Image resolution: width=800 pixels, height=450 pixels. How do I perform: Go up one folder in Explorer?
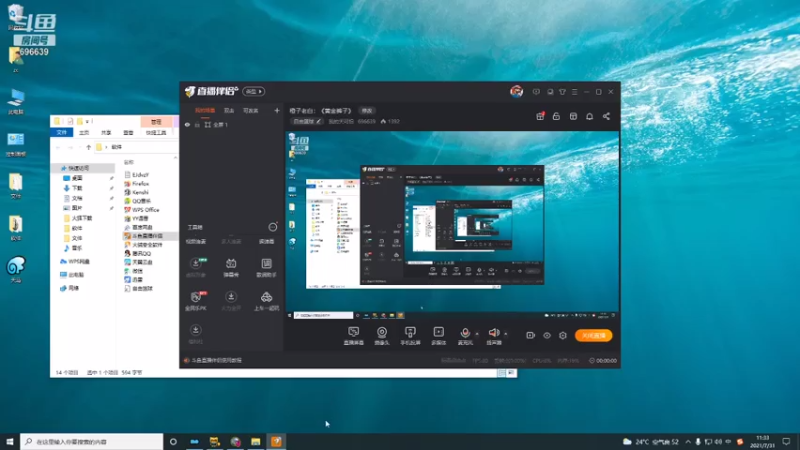click(x=88, y=147)
